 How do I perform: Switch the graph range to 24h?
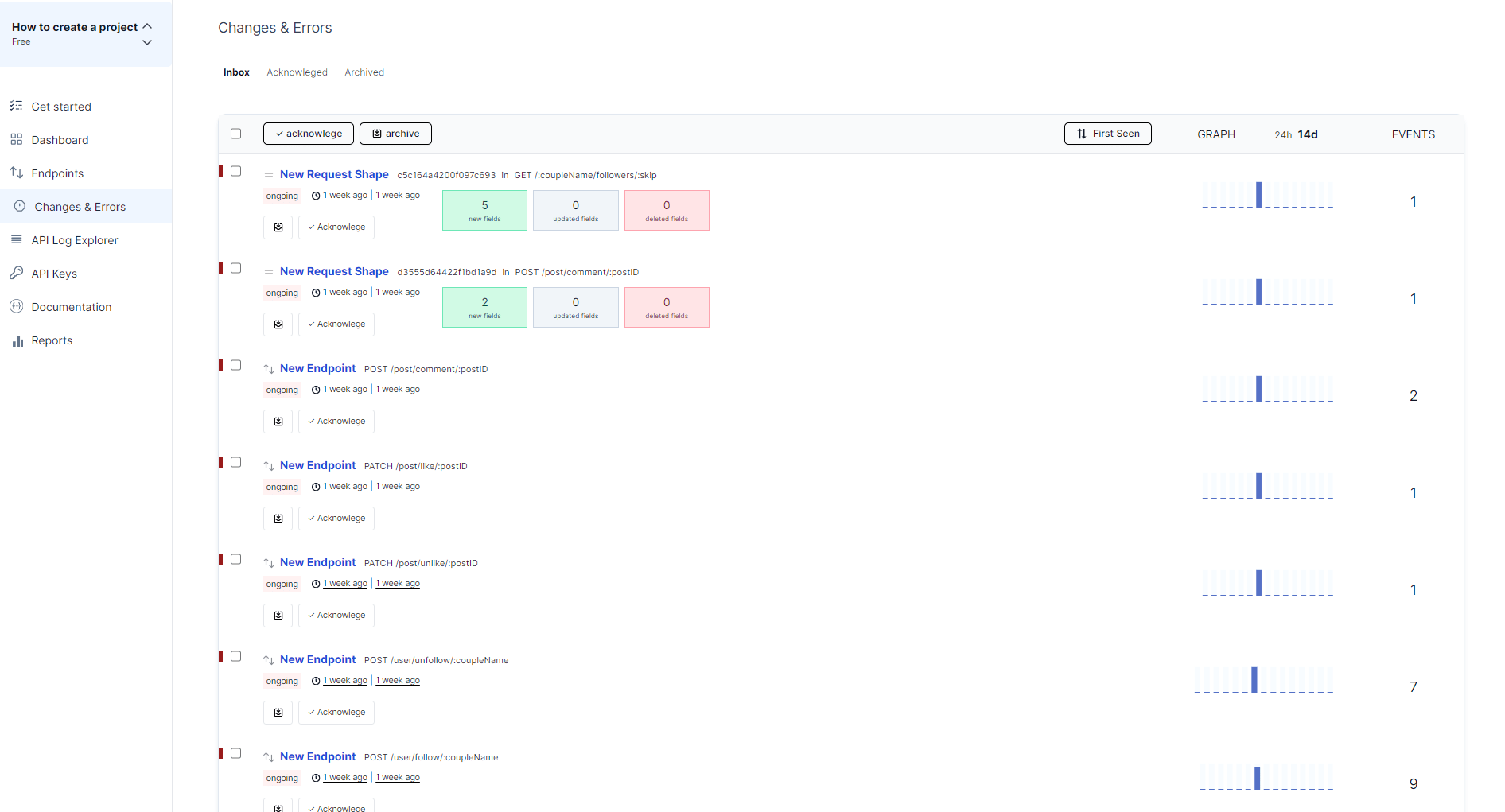click(x=1282, y=134)
